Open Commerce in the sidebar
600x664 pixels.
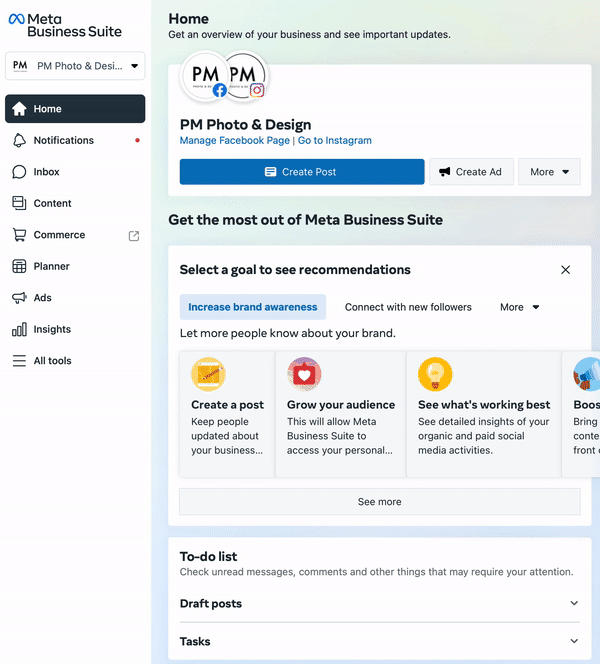pos(75,235)
